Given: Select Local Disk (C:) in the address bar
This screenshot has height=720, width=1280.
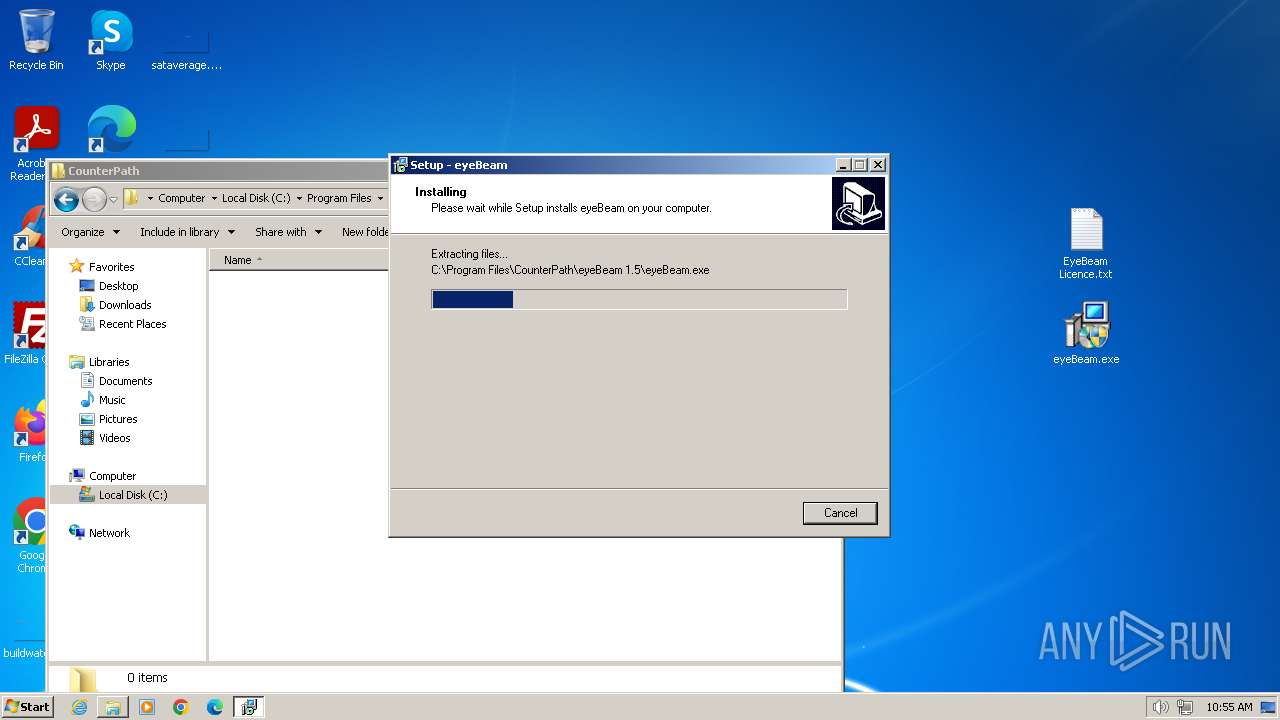Looking at the screenshot, I should (256, 198).
